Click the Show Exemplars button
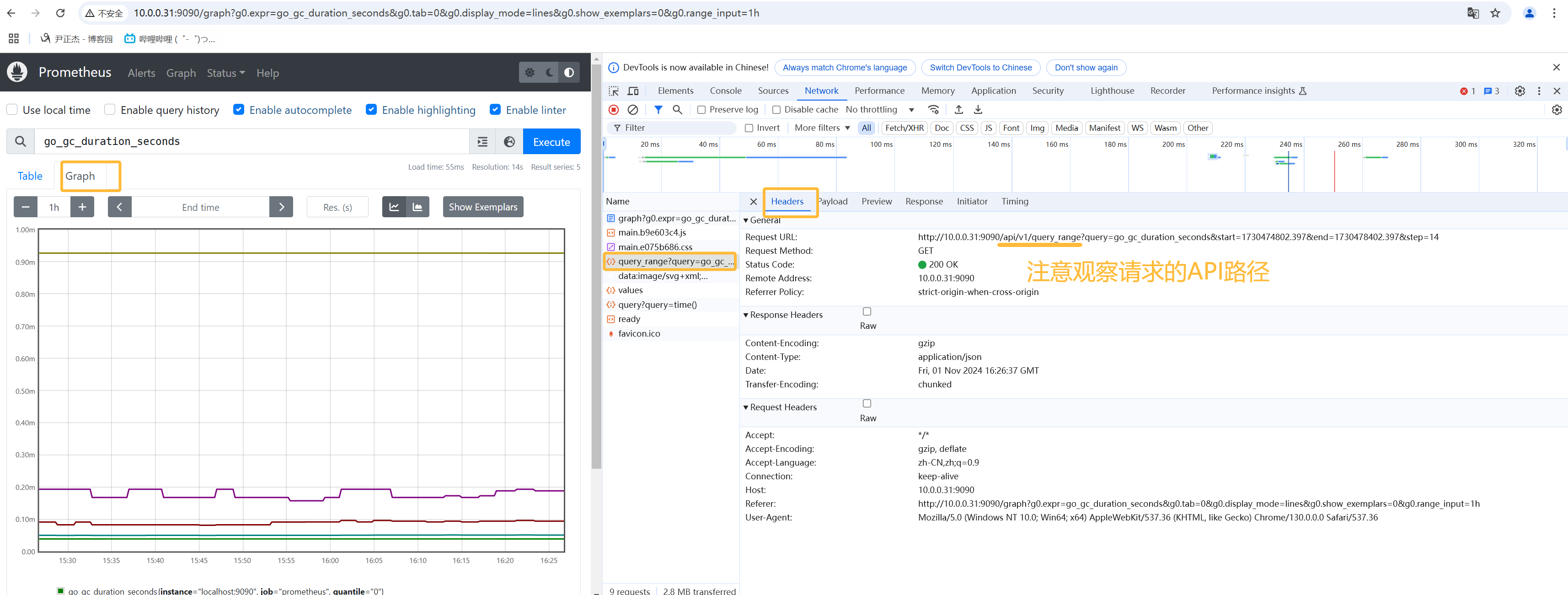 483,207
